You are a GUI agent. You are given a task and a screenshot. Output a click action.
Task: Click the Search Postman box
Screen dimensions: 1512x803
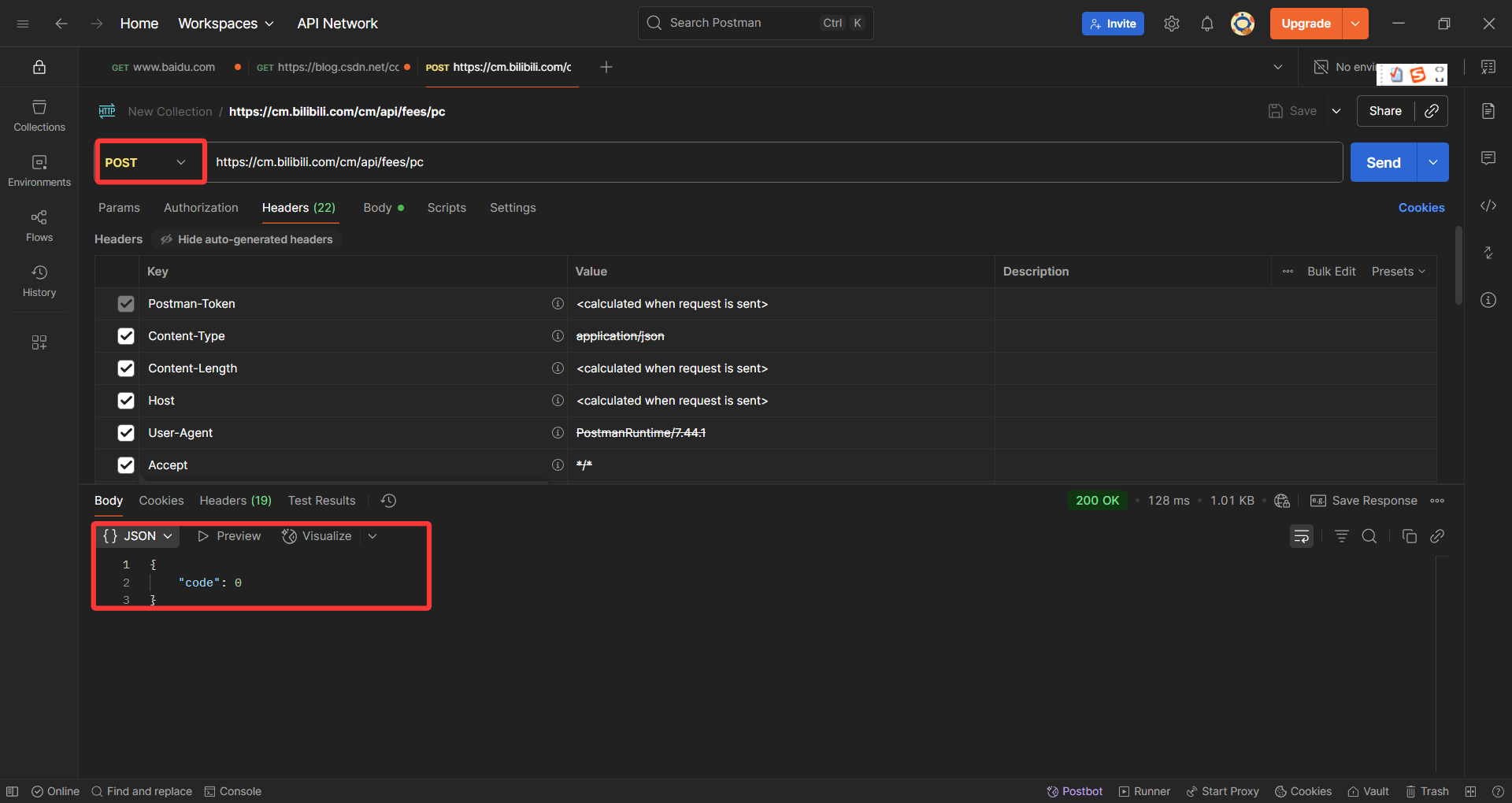[755, 24]
